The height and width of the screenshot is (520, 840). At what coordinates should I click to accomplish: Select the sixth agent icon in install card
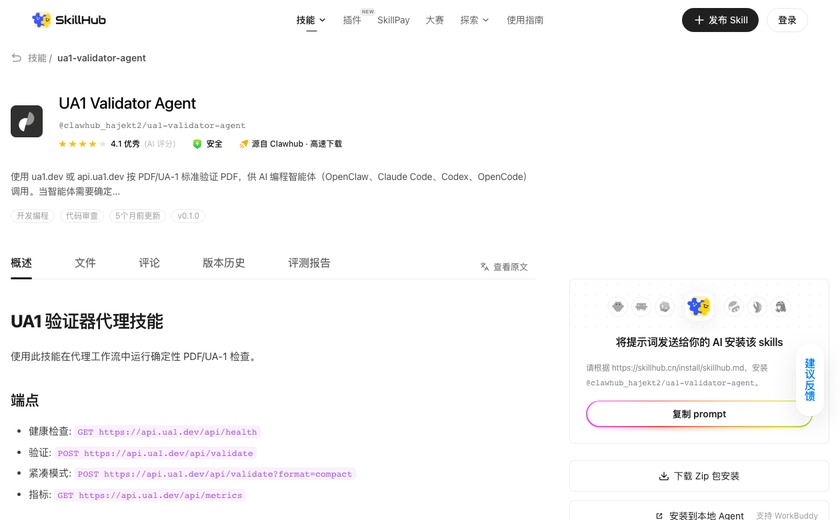[x=757, y=307]
